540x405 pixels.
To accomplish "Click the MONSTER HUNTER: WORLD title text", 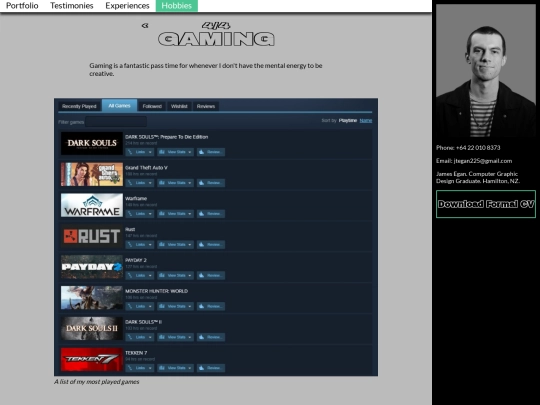I will click(x=156, y=291).
